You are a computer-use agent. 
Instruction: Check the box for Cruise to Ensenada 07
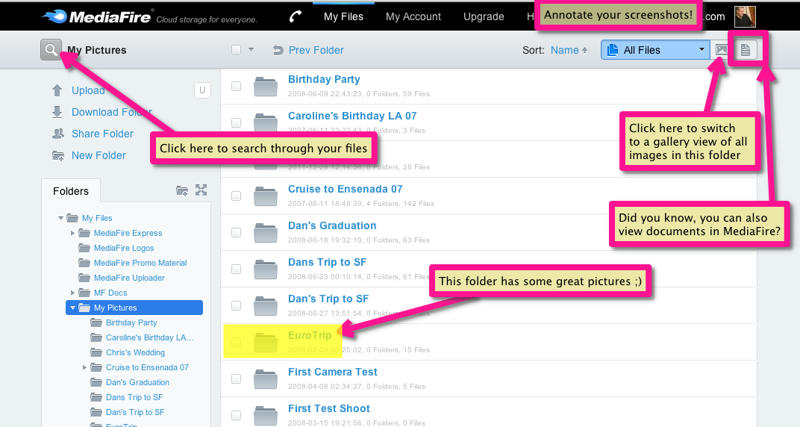coord(236,196)
